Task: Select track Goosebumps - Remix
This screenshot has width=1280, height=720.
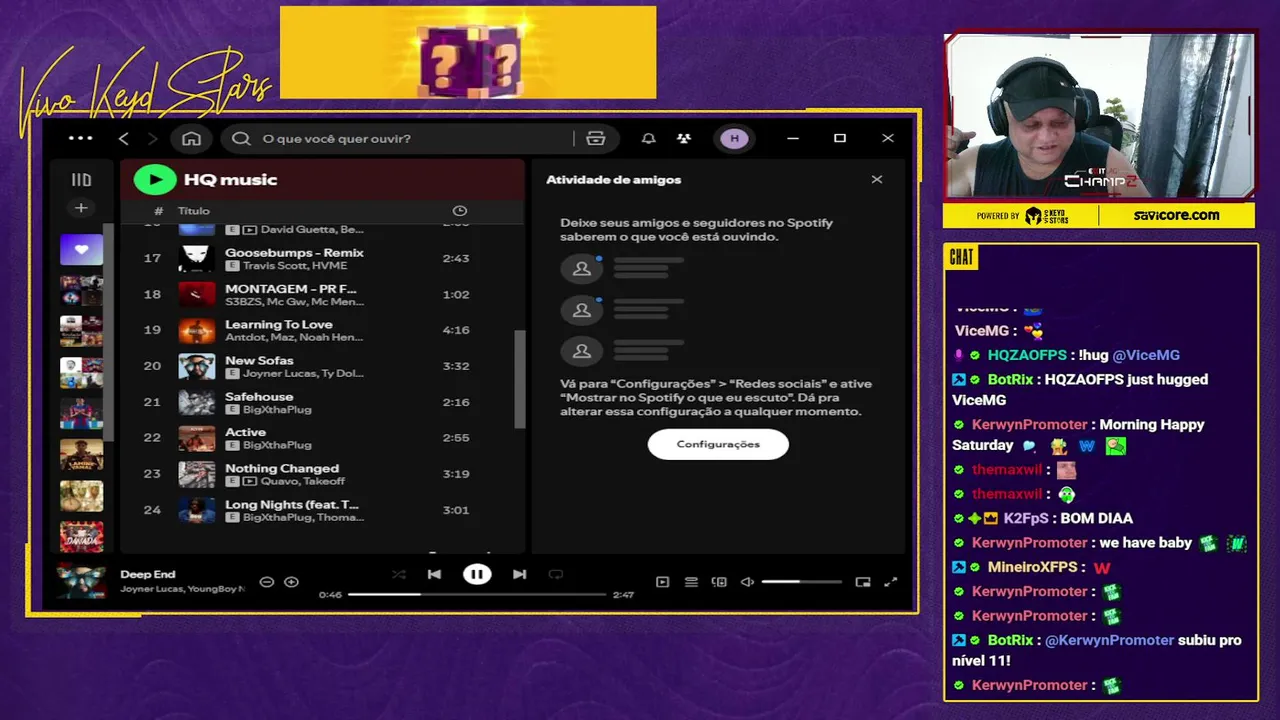Action: coord(323,258)
